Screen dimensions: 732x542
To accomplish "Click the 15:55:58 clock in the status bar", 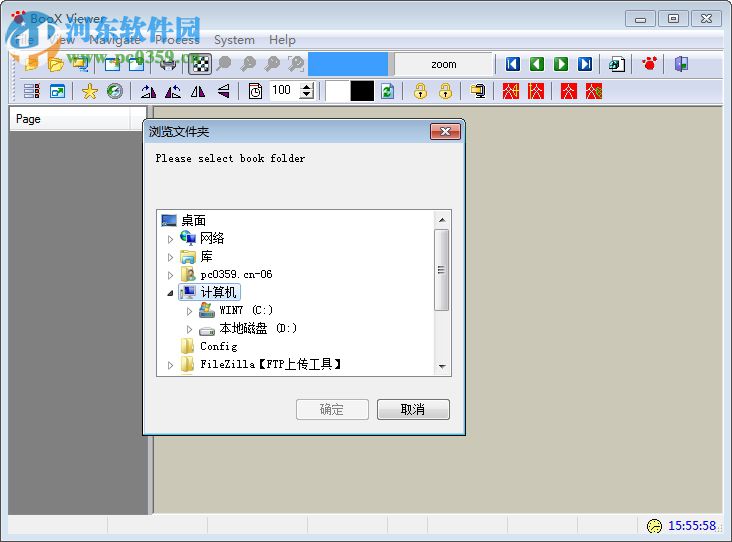I will click(692, 526).
